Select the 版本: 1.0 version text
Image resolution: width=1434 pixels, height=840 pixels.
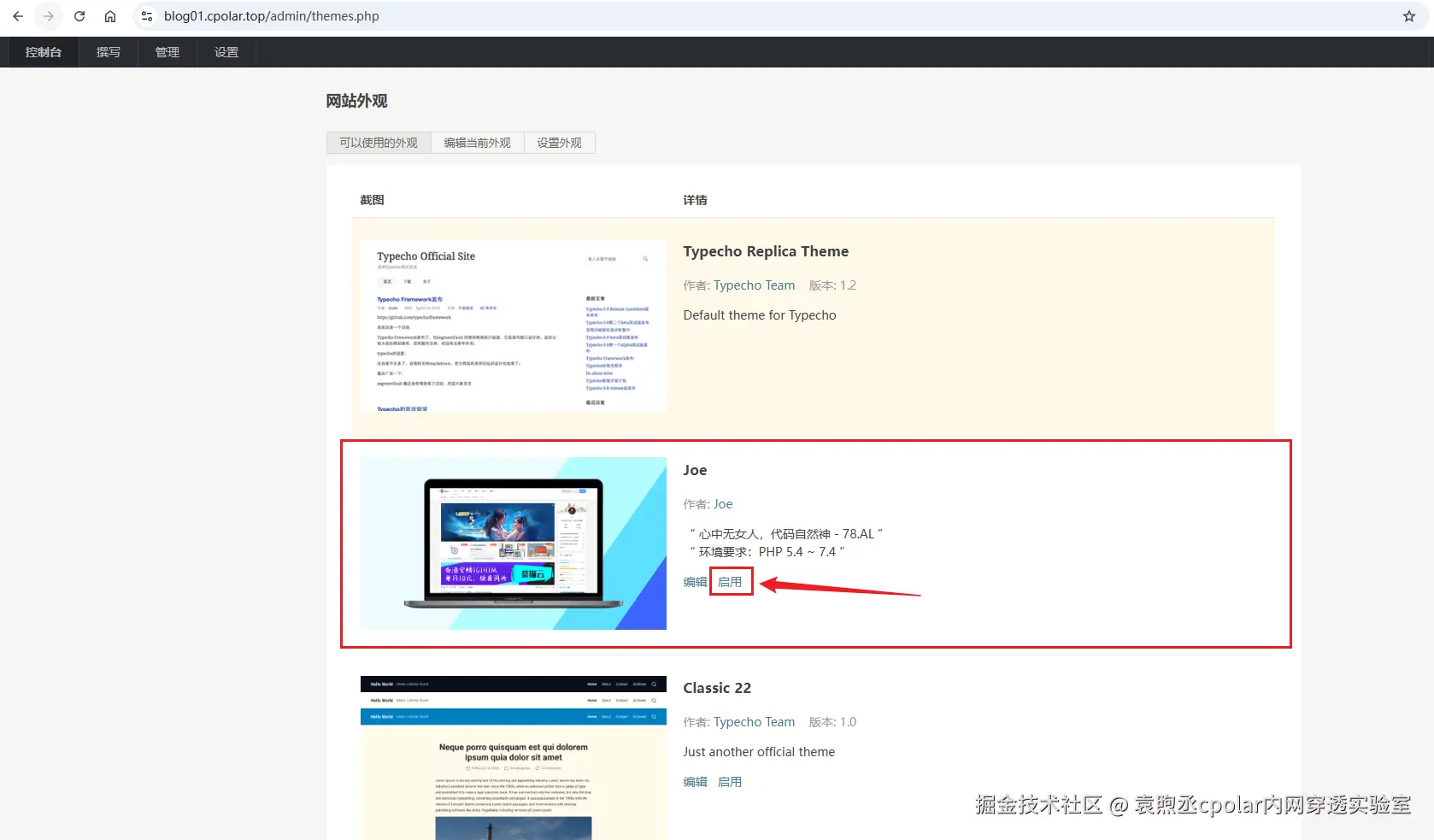pos(832,722)
